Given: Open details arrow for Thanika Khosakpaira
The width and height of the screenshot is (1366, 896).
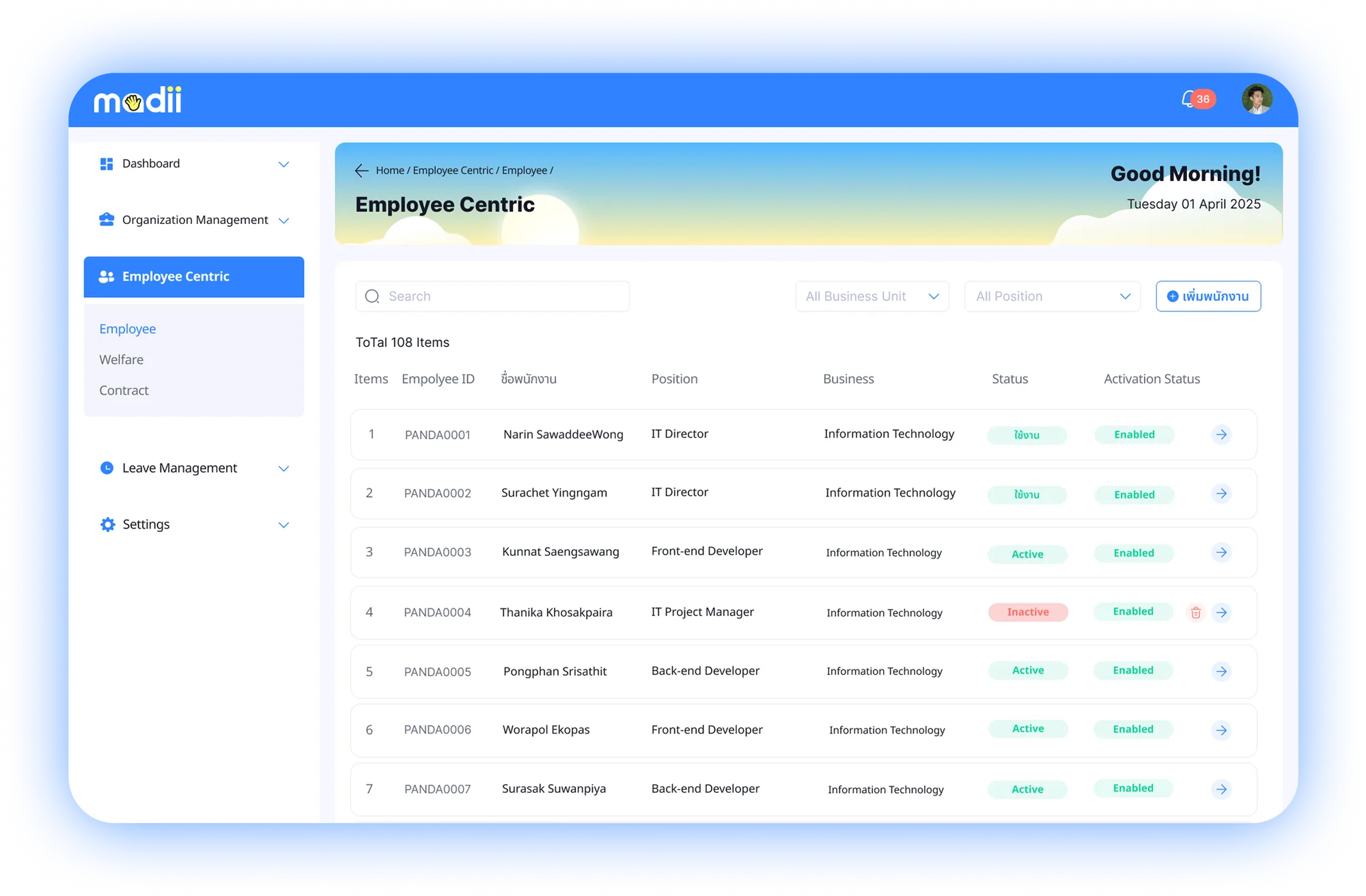Looking at the screenshot, I should click(1221, 613).
